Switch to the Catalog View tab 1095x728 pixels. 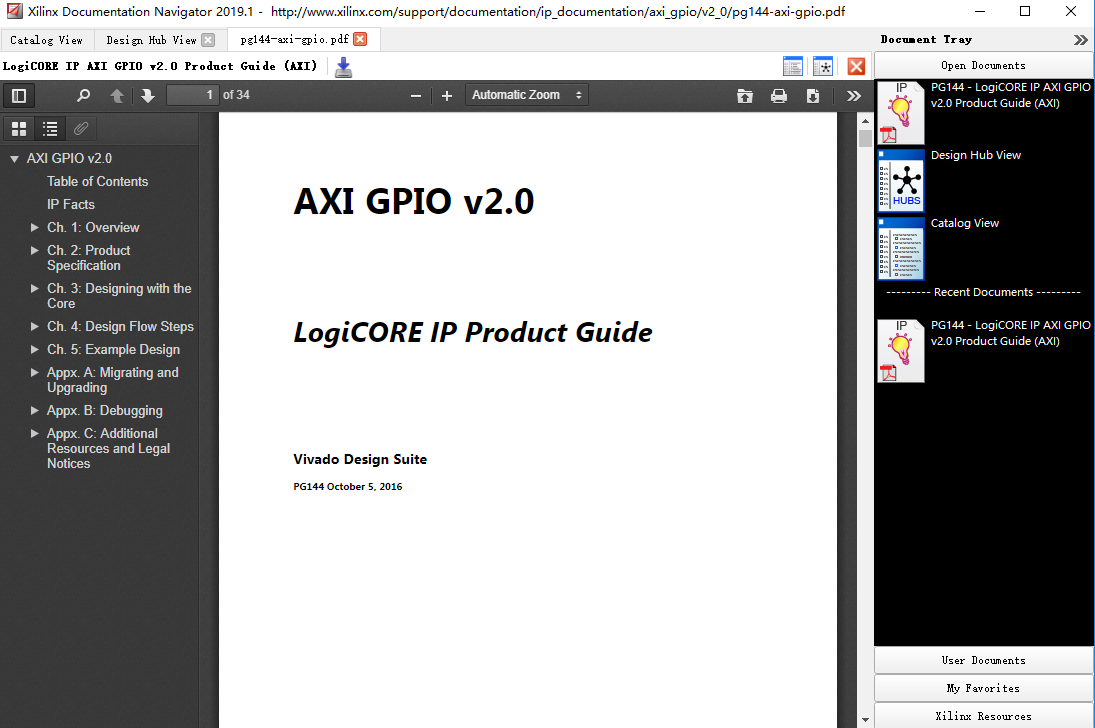coord(46,40)
